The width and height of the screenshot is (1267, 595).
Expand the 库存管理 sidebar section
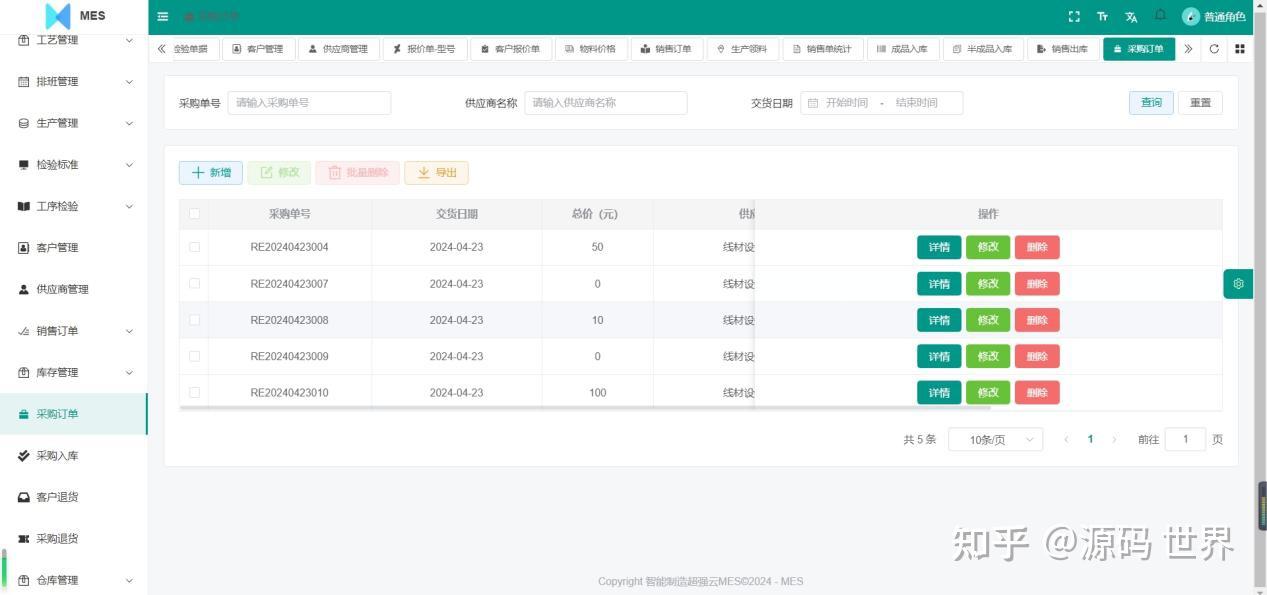[x=75, y=372]
